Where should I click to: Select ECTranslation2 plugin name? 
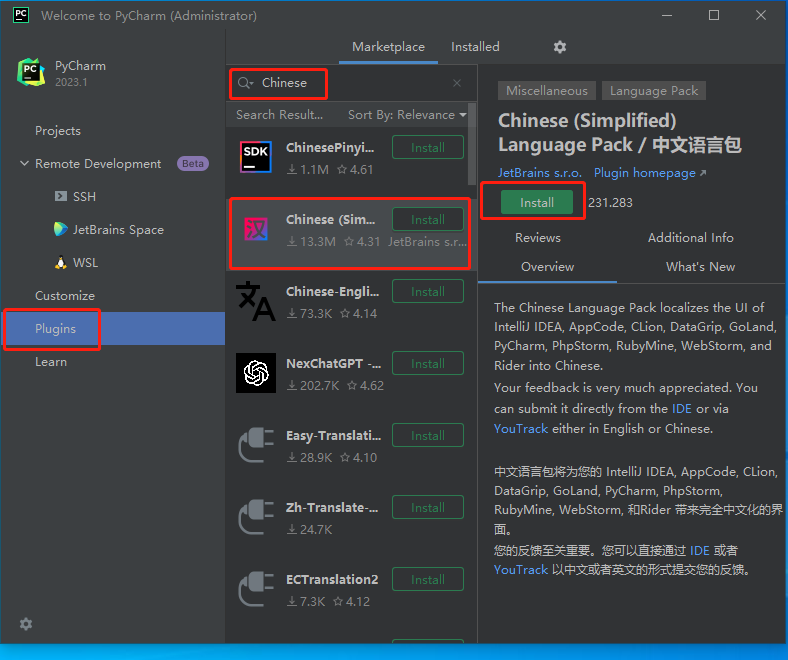[332, 579]
